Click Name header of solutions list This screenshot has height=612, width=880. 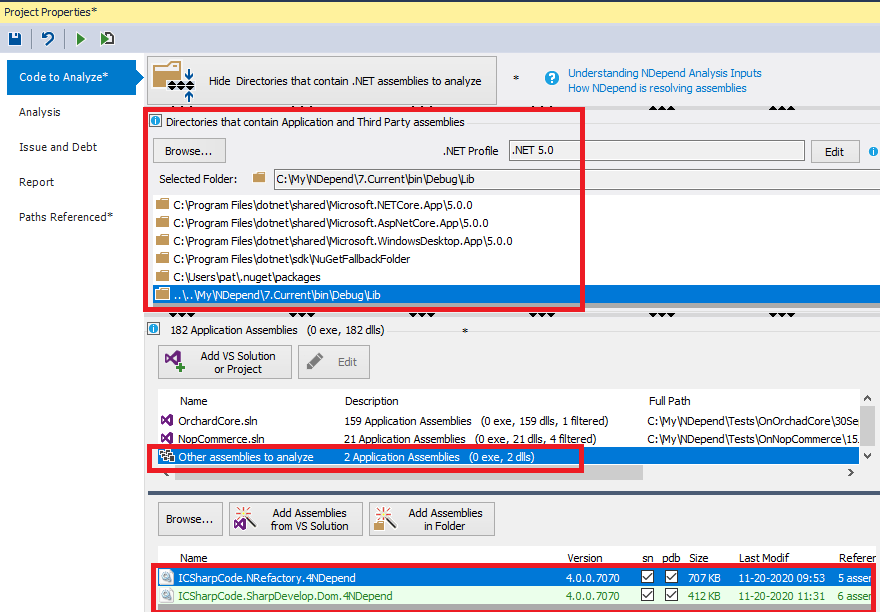[194, 401]
